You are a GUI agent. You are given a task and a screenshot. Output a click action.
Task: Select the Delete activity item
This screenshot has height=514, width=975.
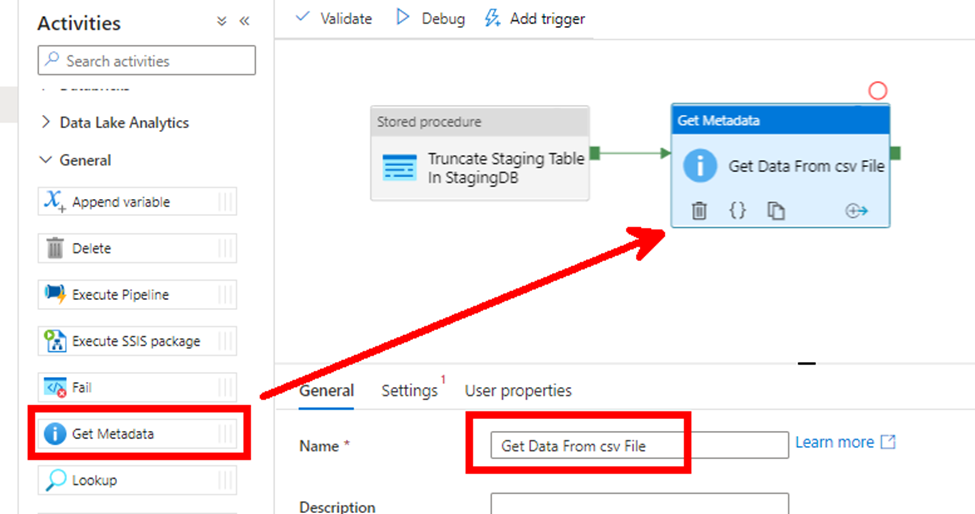(x=137, y=248)
